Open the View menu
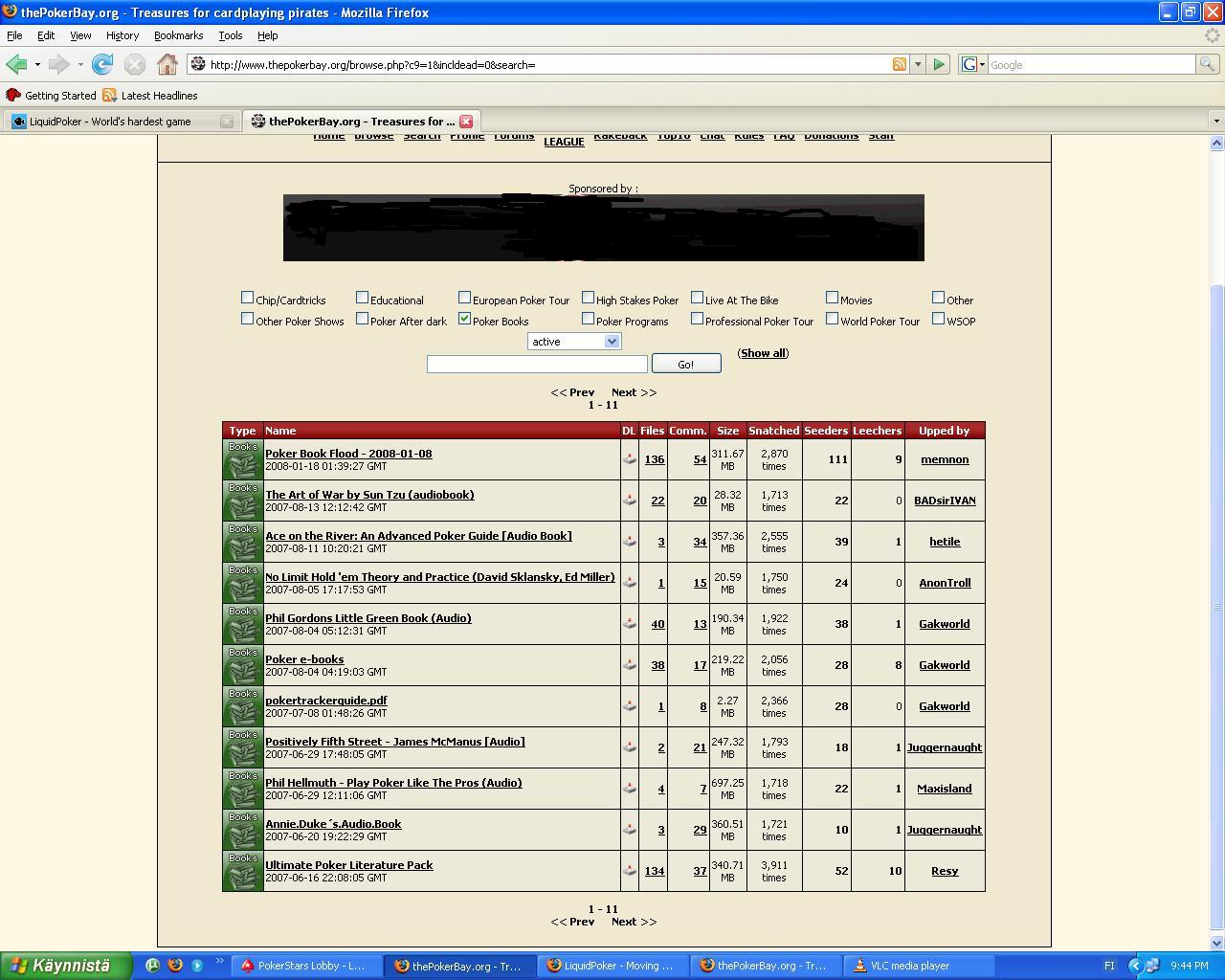 [80, 35]
